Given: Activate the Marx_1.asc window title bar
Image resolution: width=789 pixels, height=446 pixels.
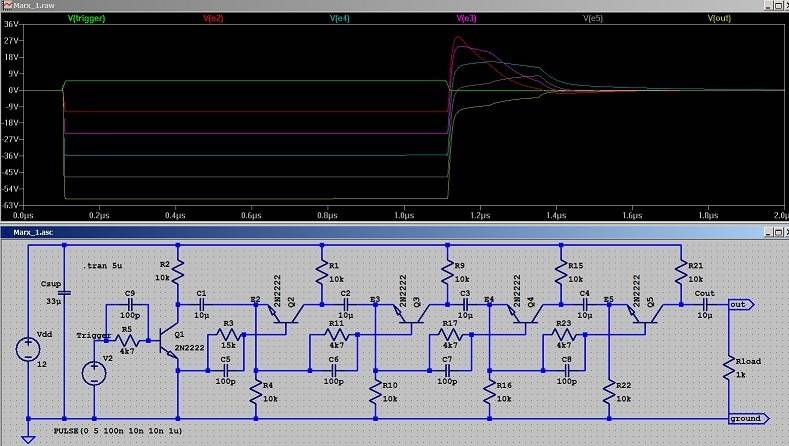Looking at the screenshot, I should click(x=300, y=232).
